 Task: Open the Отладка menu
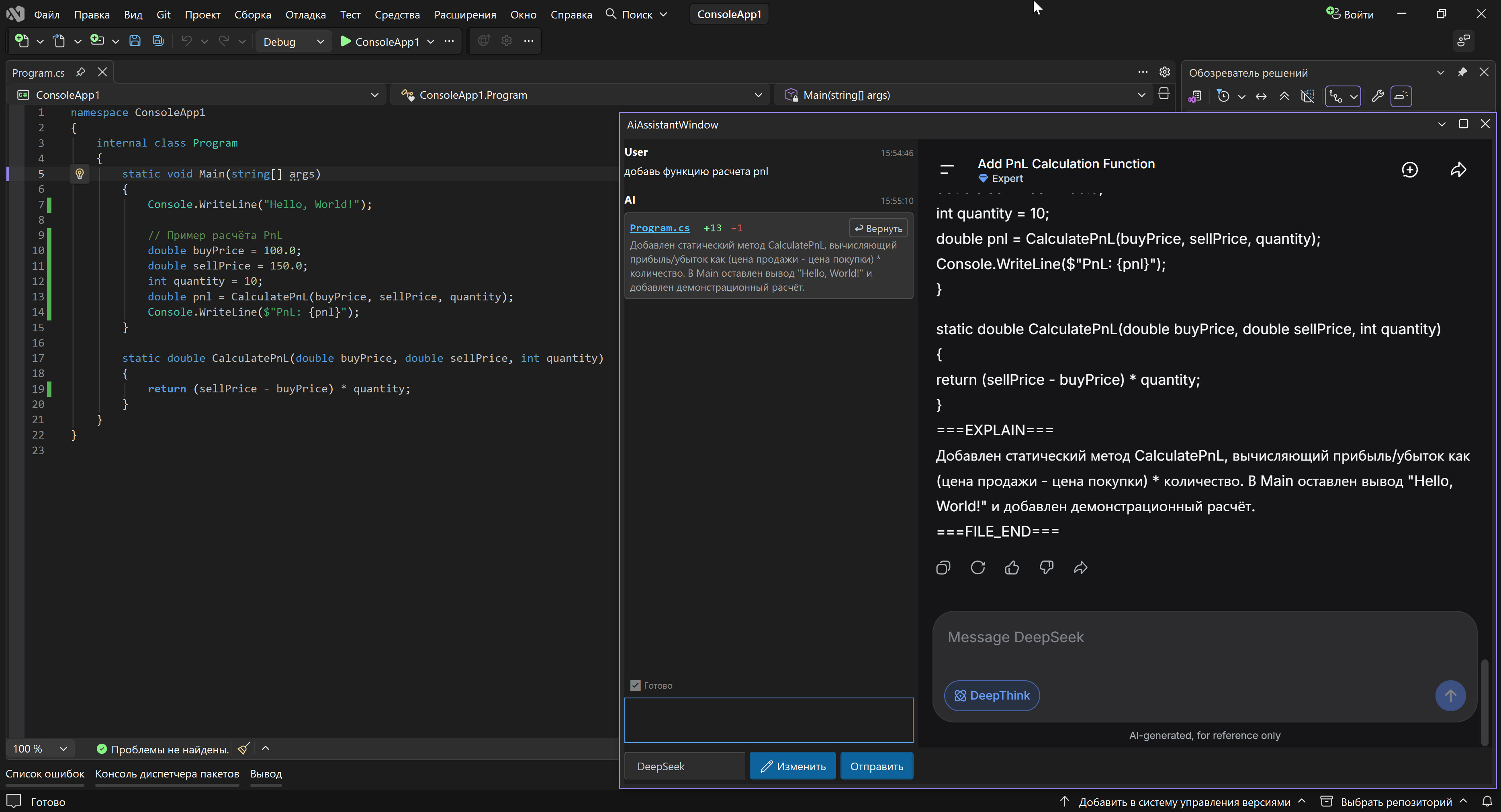[305, 14]
